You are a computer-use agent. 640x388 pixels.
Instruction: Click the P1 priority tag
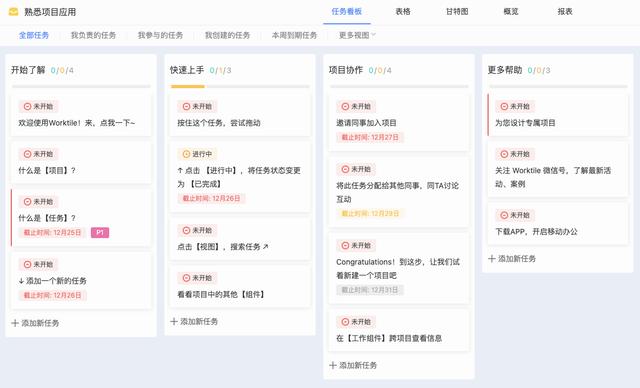tap(100, 233)
